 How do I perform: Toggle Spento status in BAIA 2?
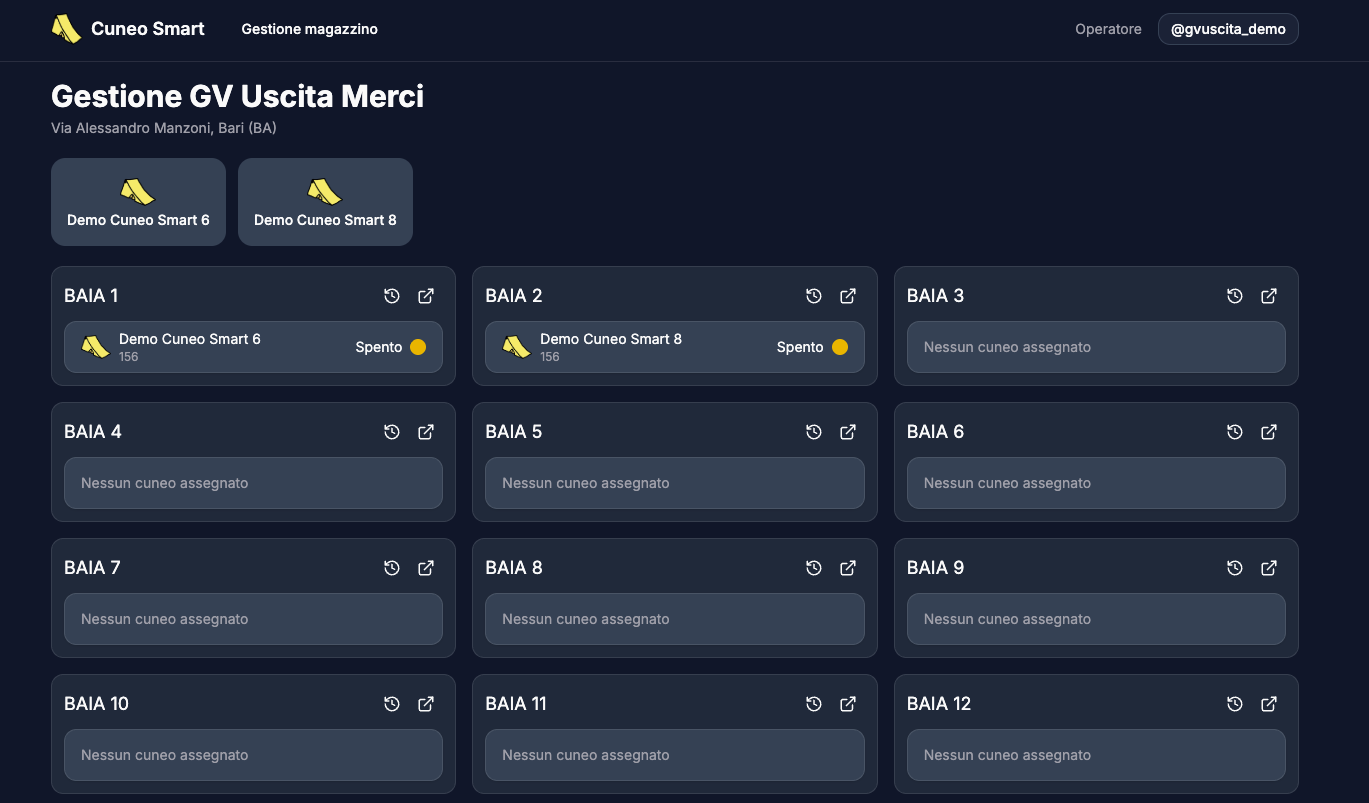coord(840,347)
